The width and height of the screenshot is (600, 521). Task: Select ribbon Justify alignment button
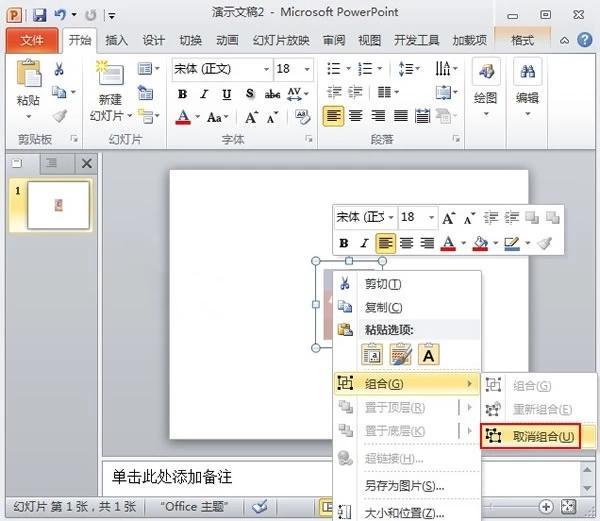[401, 116]
